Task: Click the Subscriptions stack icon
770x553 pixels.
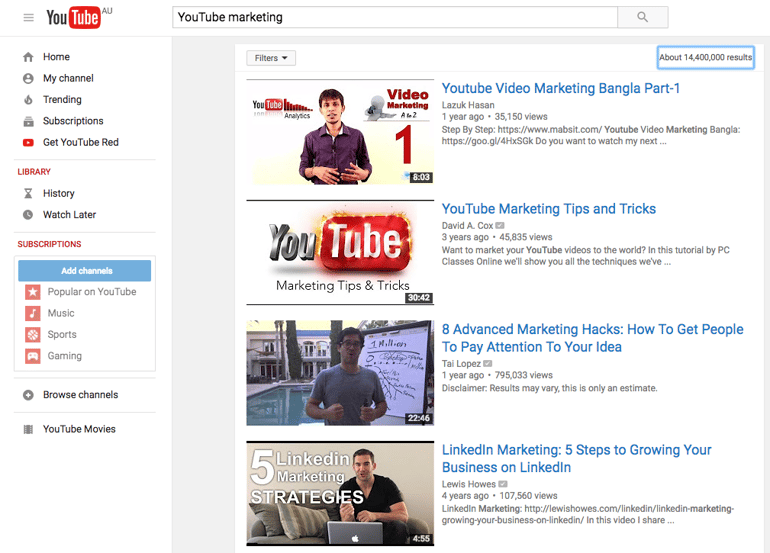Action: tap(28, 121)
